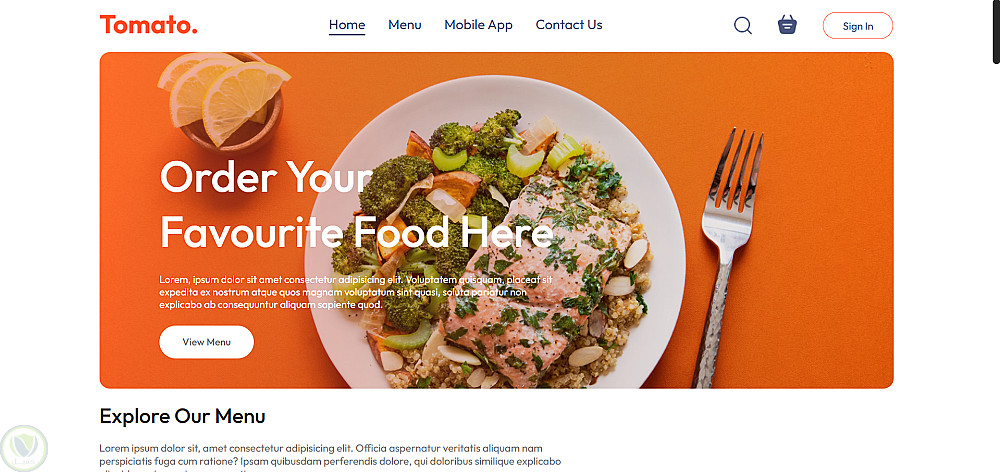Open the search magnifier icon
The width and height of the screenshot is (1000, 472).
tap(743, 26)
